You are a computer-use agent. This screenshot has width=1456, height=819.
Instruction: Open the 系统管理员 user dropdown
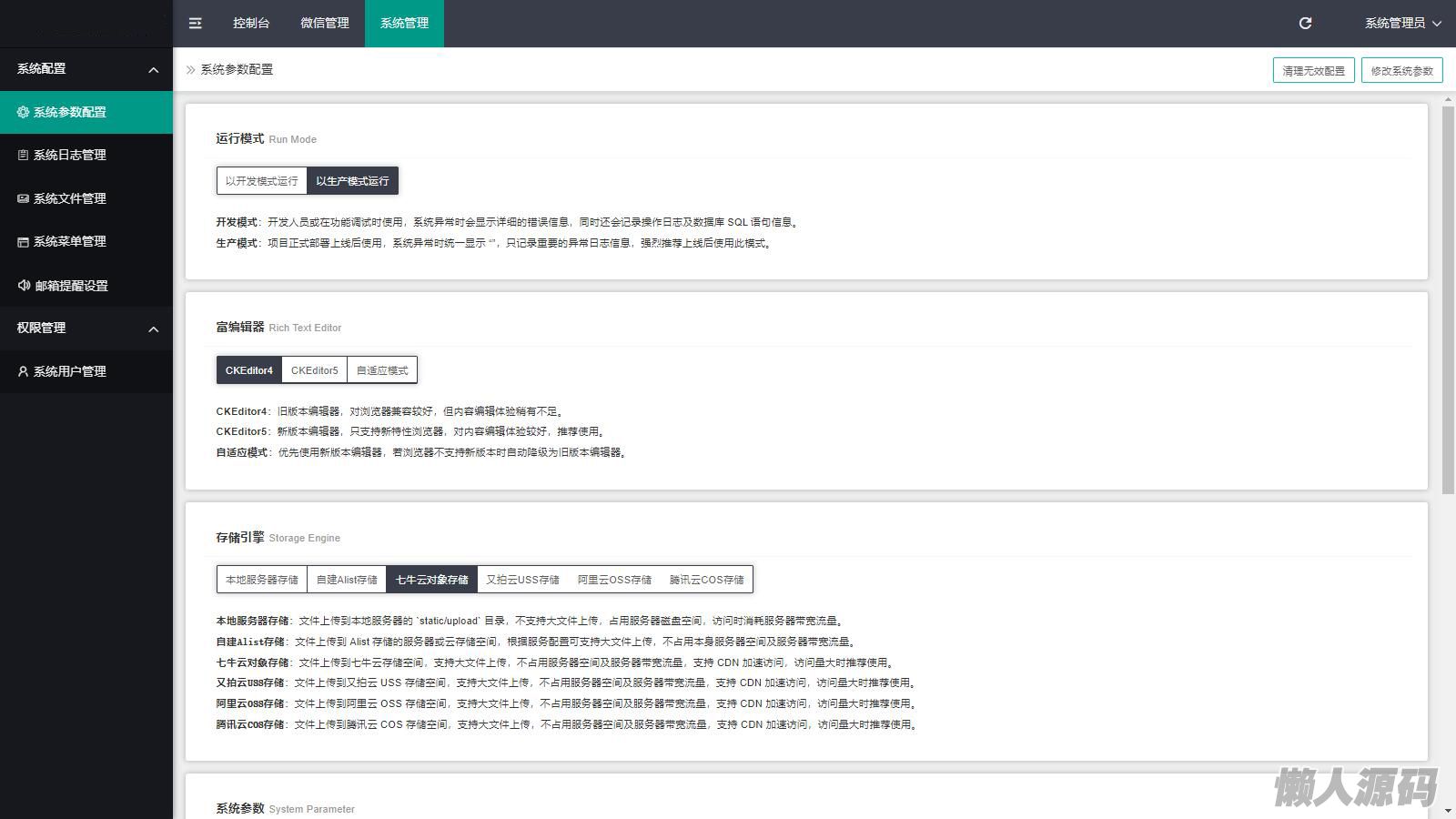1402,24
